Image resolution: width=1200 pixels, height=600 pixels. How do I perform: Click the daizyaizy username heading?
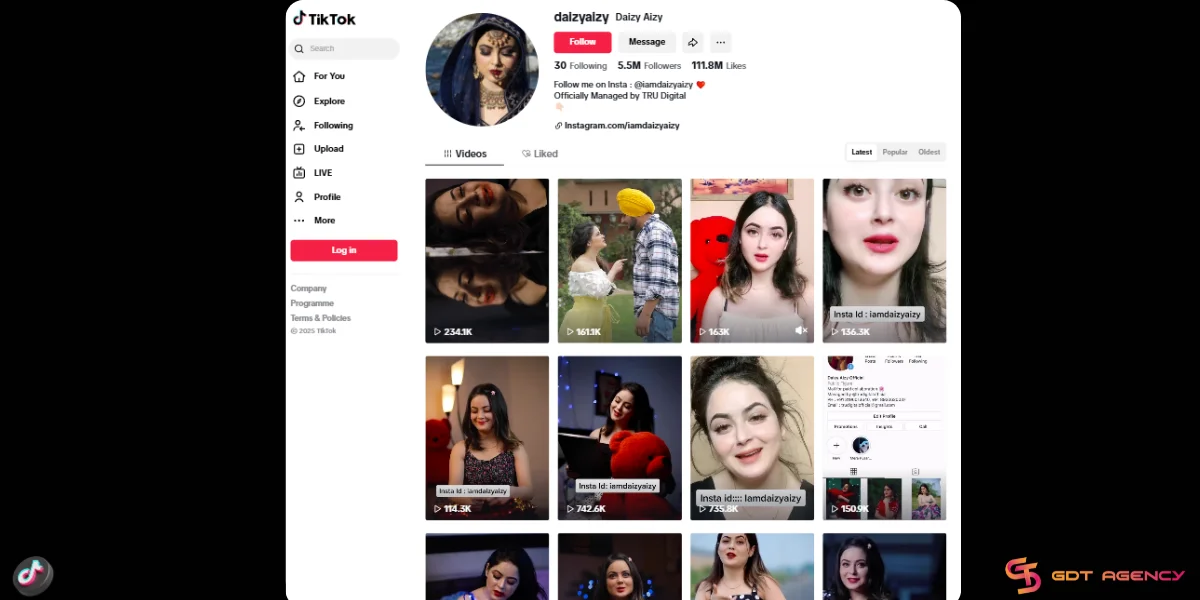[581, 17]
